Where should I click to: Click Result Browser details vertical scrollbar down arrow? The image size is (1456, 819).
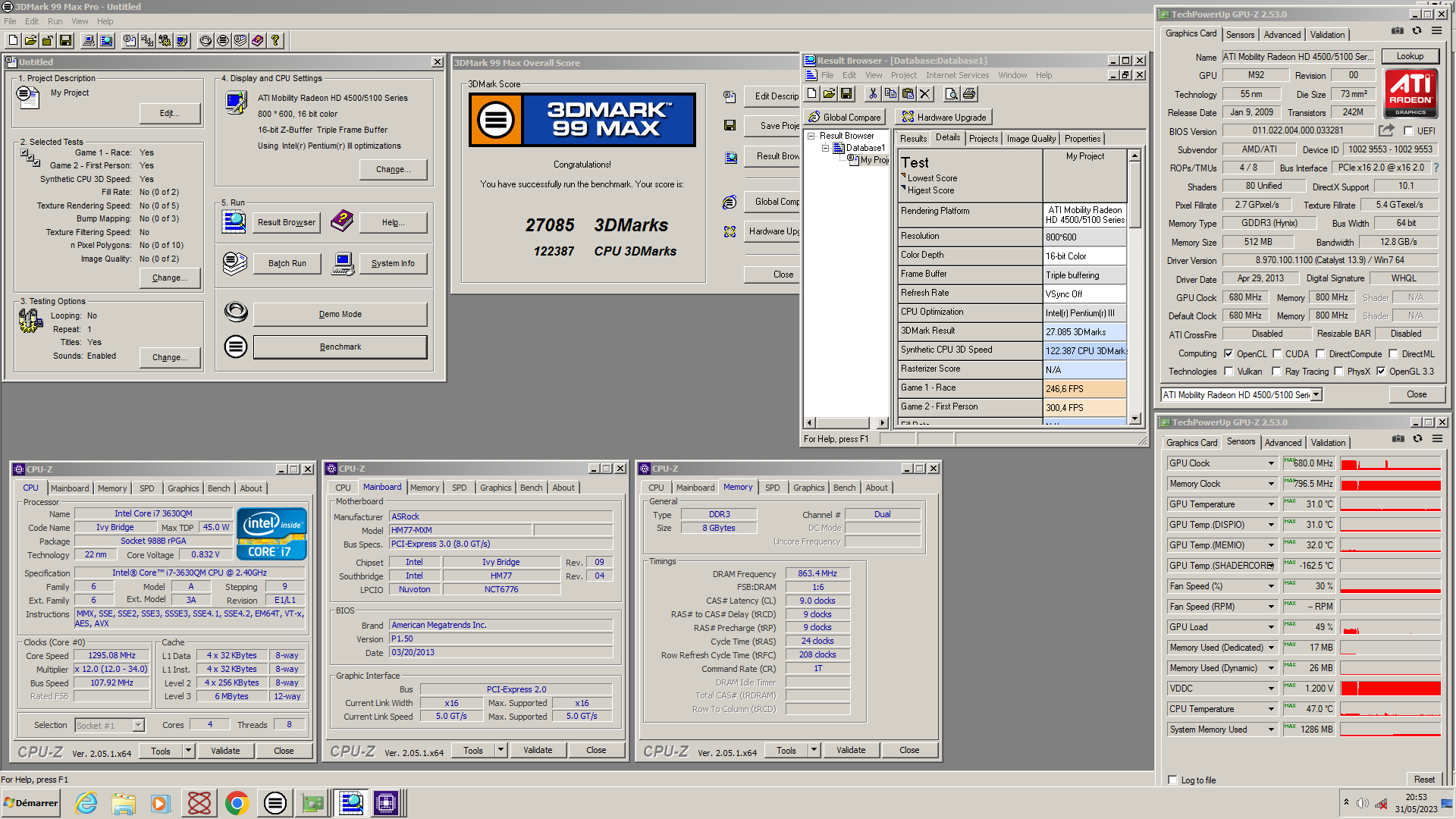(1134, 419)
